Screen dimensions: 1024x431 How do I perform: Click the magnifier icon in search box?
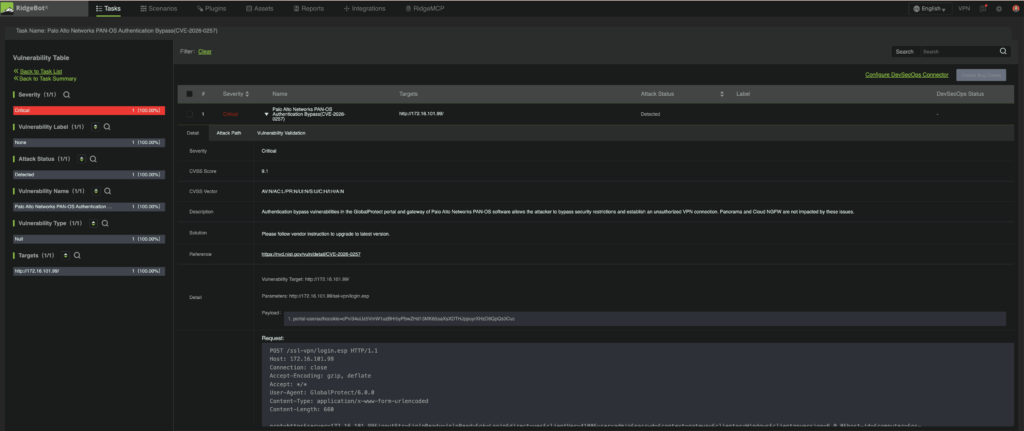pyautogui.click(x=1003, y=52)
